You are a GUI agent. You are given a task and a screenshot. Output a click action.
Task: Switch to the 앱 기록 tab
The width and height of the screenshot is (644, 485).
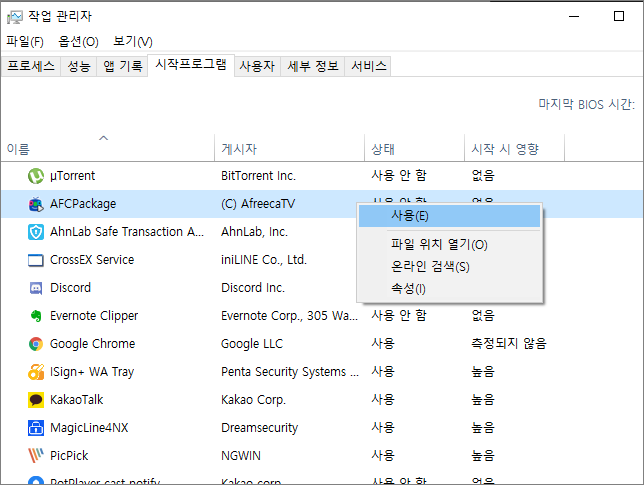click(122, 66)
